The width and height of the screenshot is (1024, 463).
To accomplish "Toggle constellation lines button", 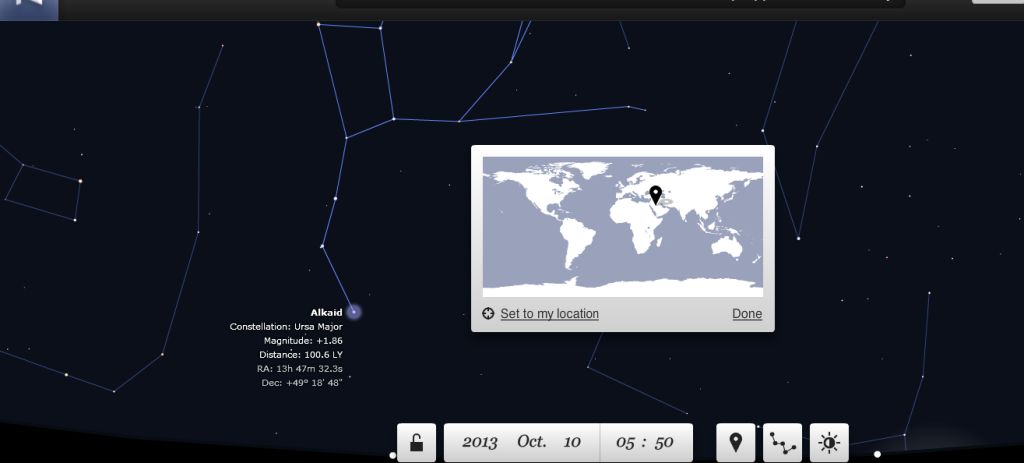I will (x=782, y=442).
